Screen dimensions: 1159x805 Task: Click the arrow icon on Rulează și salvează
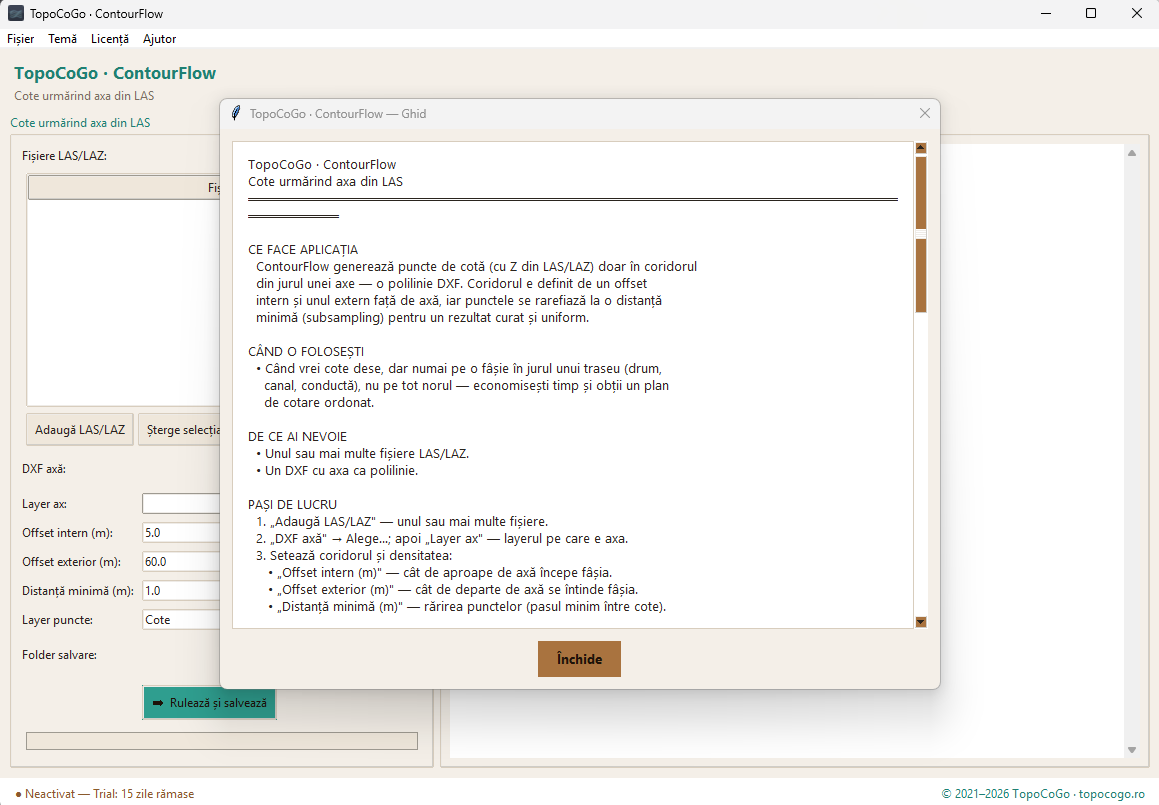[x=157, y=703]
